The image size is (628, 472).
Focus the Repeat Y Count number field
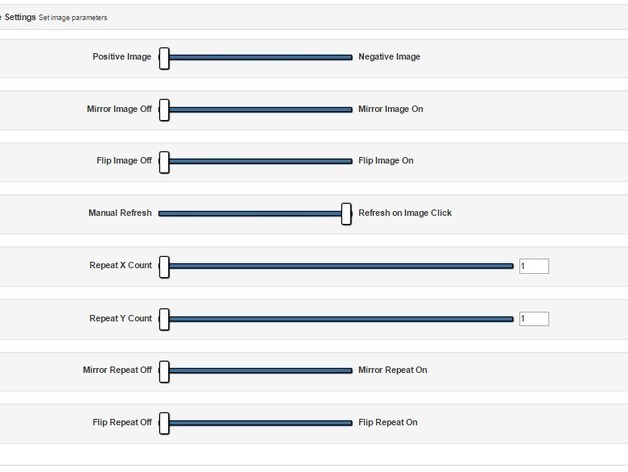point(533,319)
